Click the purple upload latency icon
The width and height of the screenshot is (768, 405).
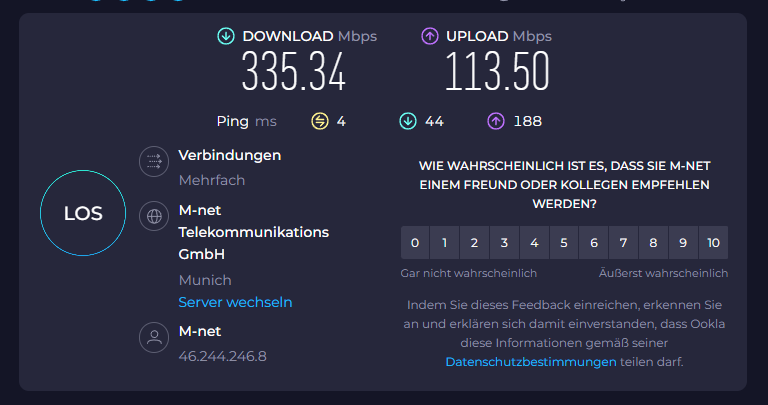496,121
